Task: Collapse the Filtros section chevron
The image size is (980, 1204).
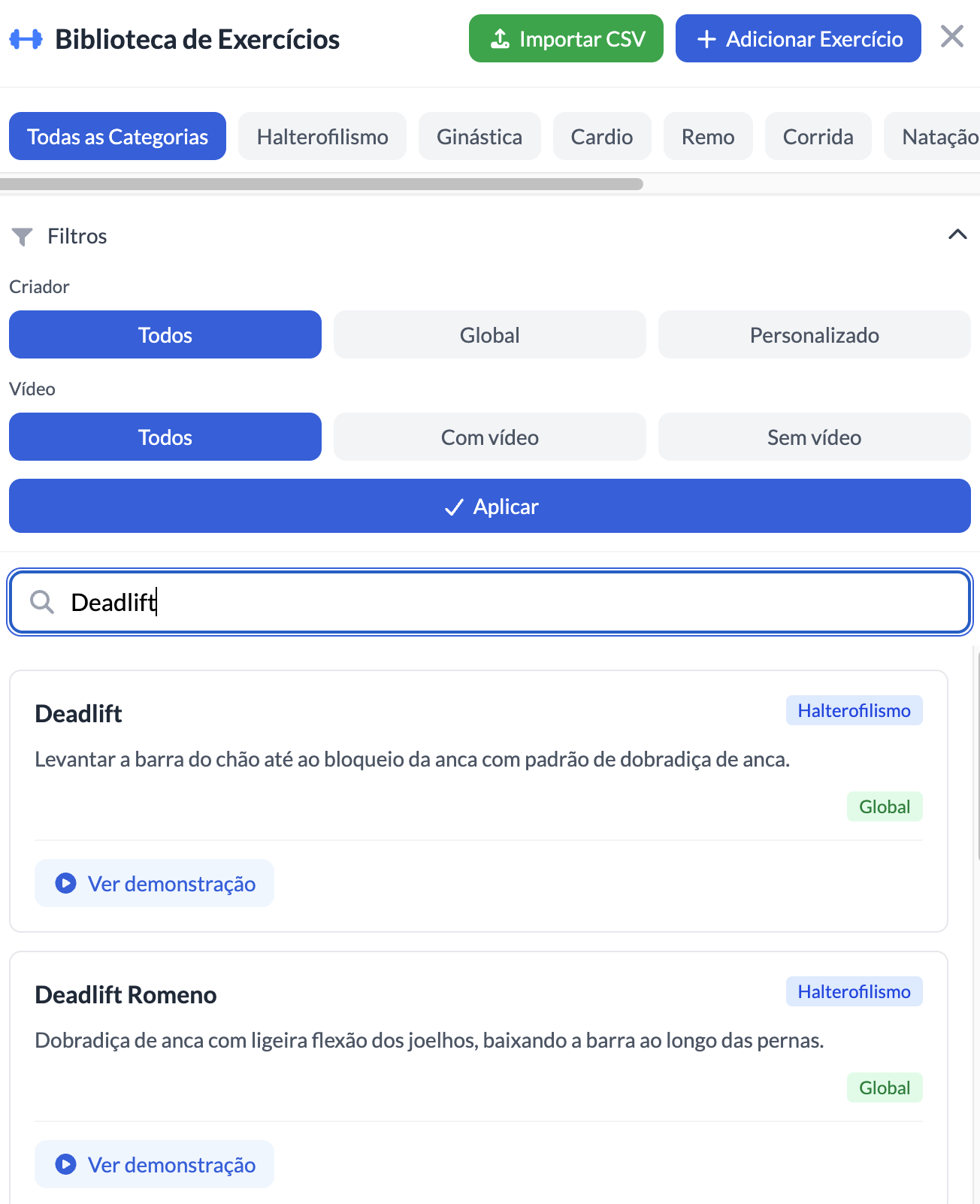Action: [x=957, y=234]
